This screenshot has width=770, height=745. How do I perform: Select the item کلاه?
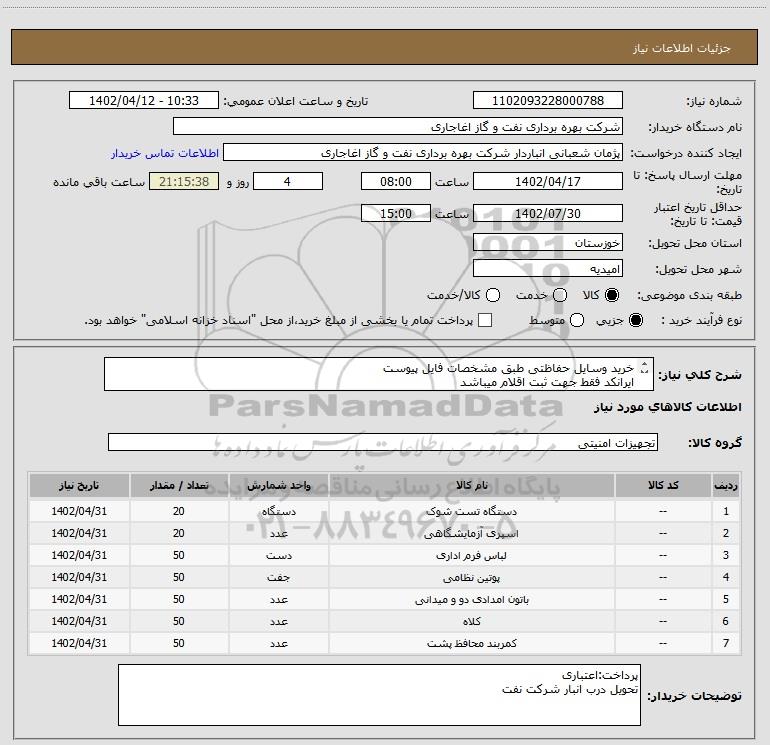point(471,621)
